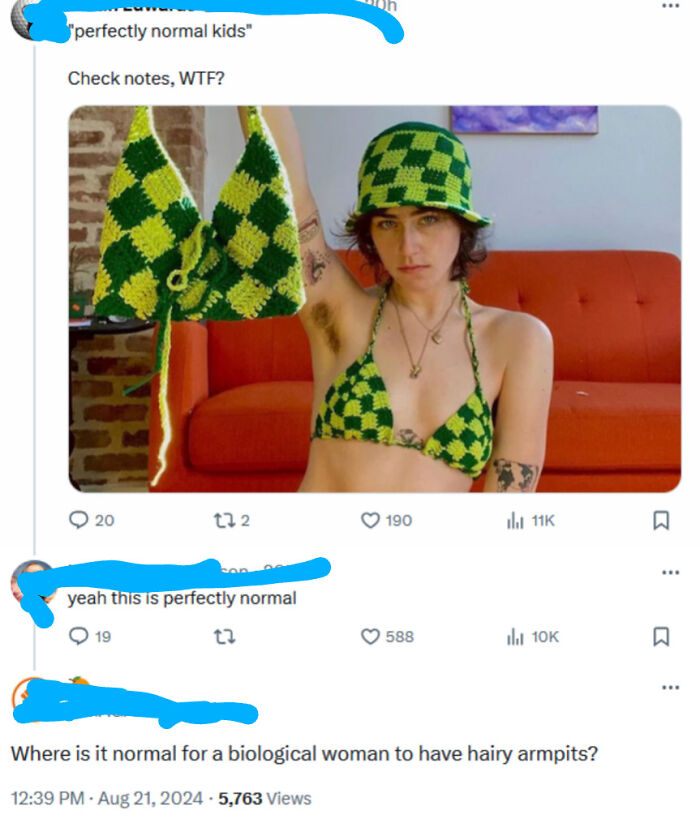Like the crochet bikini photo tweet
700x819 pixels.
pyautogui.click(x=371, y=520)
